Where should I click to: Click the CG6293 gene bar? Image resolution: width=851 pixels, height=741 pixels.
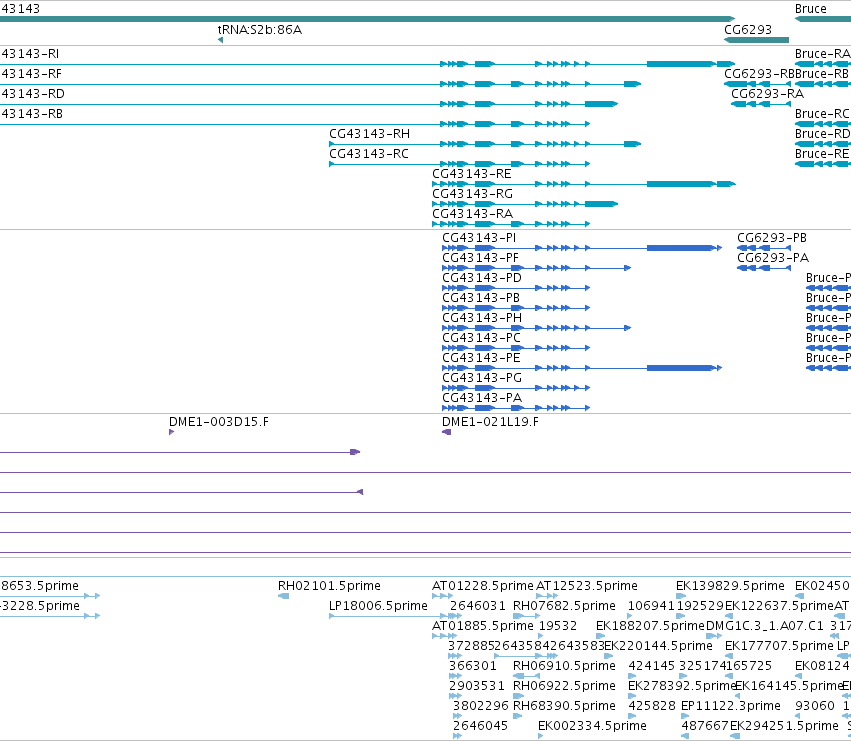point(756,40)
